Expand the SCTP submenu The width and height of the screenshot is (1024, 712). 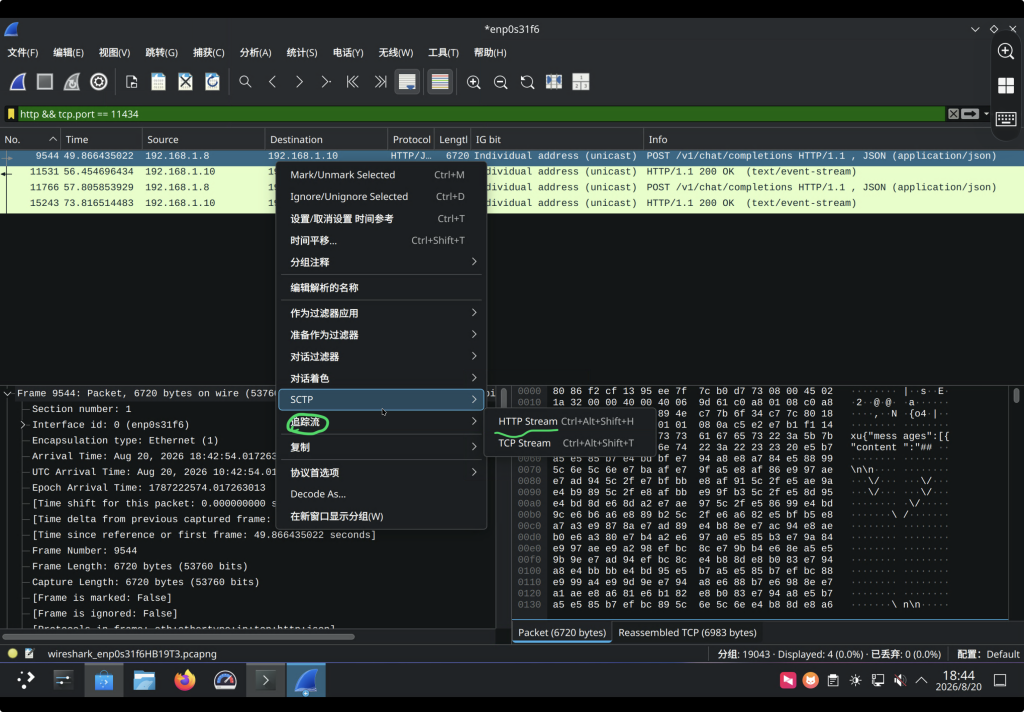point(382,400)
